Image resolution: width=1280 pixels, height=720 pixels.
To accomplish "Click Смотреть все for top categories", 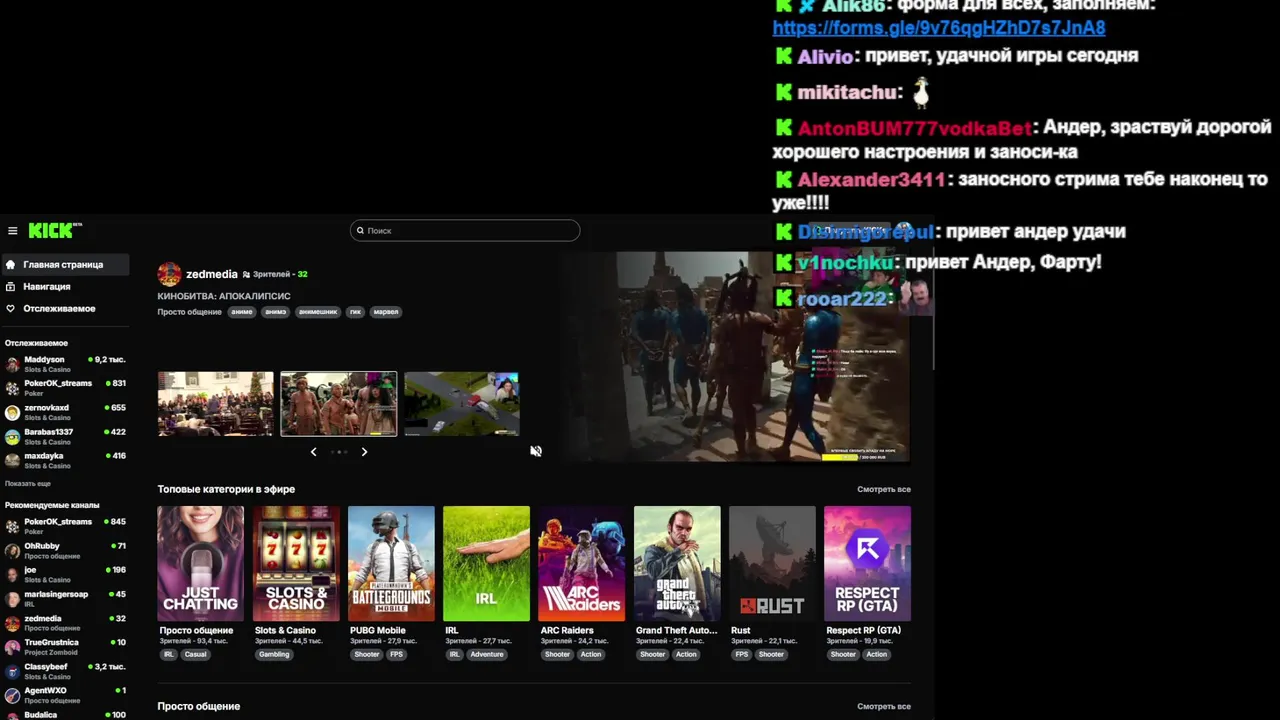I will 884,489.
